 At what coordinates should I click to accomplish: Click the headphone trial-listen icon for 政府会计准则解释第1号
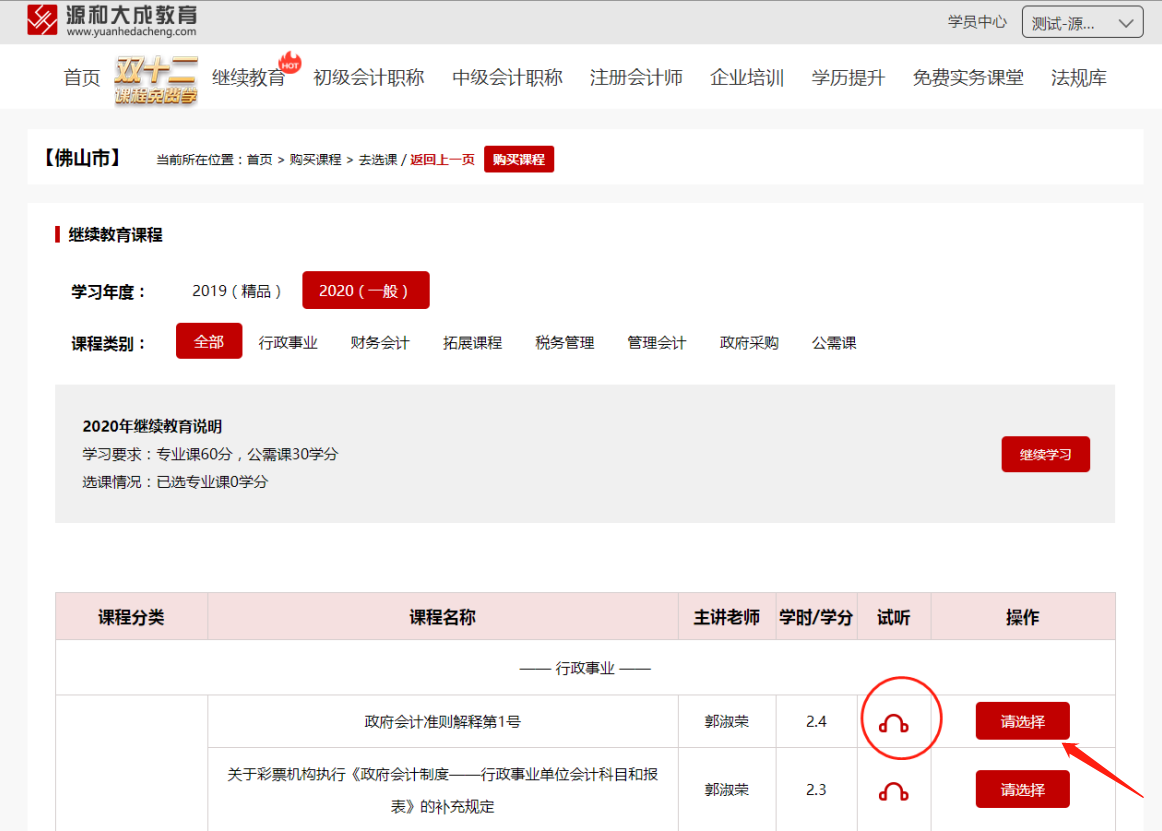893,723
